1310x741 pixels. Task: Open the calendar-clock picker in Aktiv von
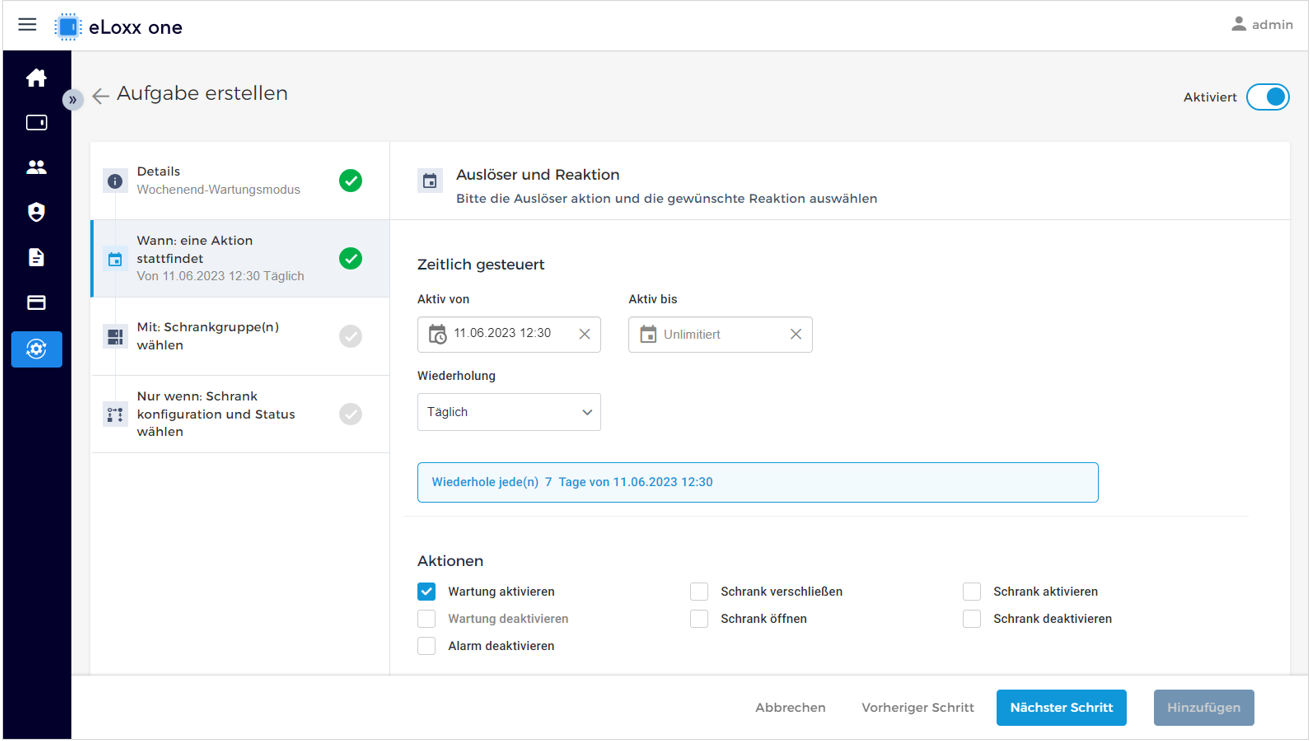(x=437, y=334)
